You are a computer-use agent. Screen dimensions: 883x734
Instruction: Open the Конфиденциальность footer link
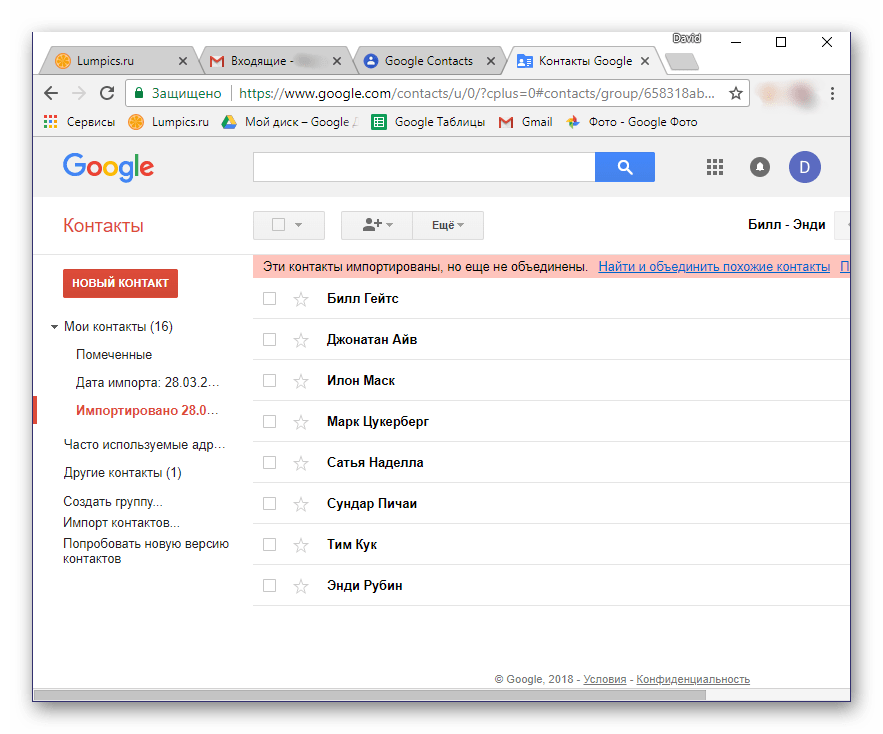point(693,679)
